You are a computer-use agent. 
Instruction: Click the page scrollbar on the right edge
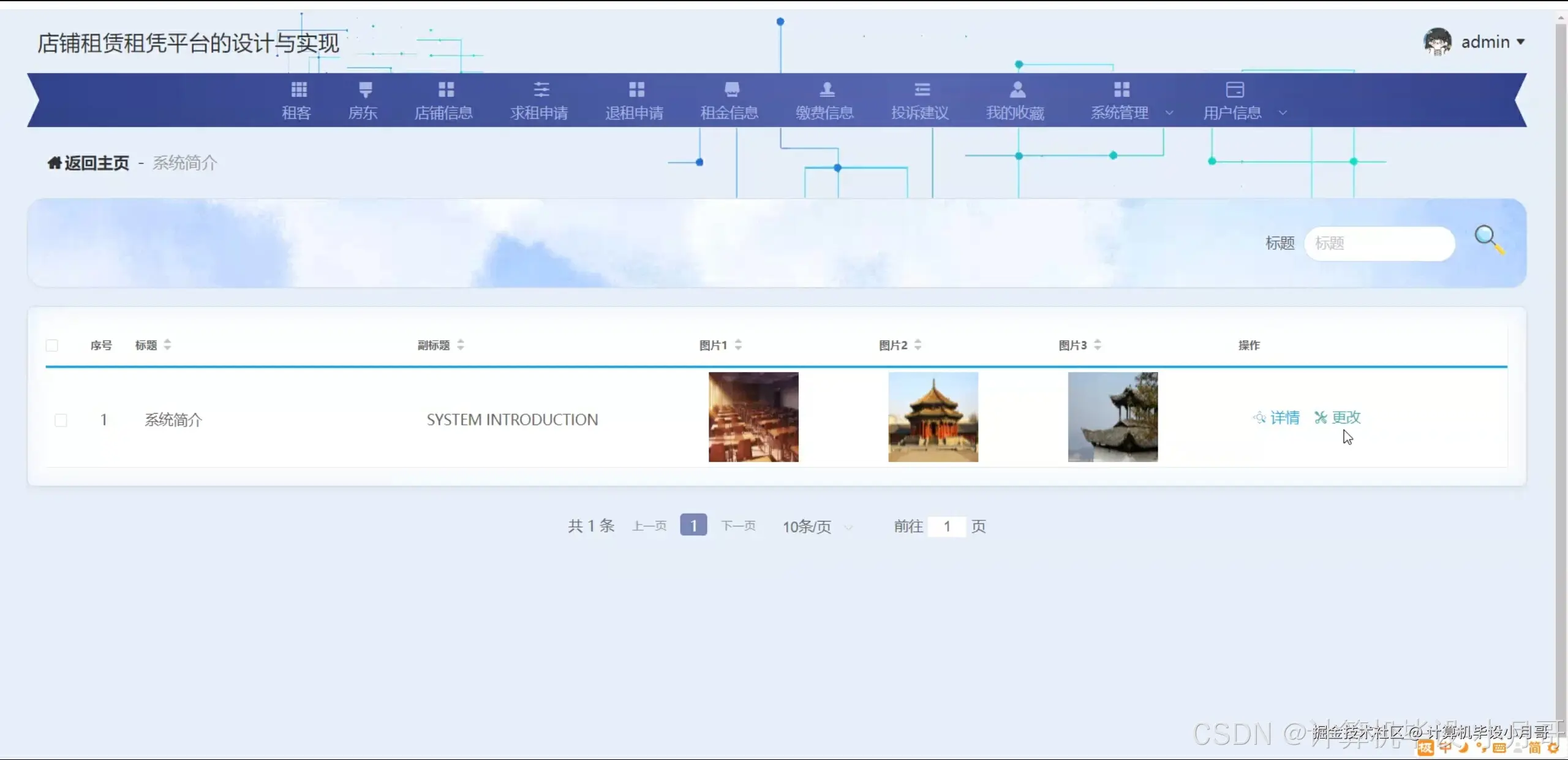(1561, 368)
